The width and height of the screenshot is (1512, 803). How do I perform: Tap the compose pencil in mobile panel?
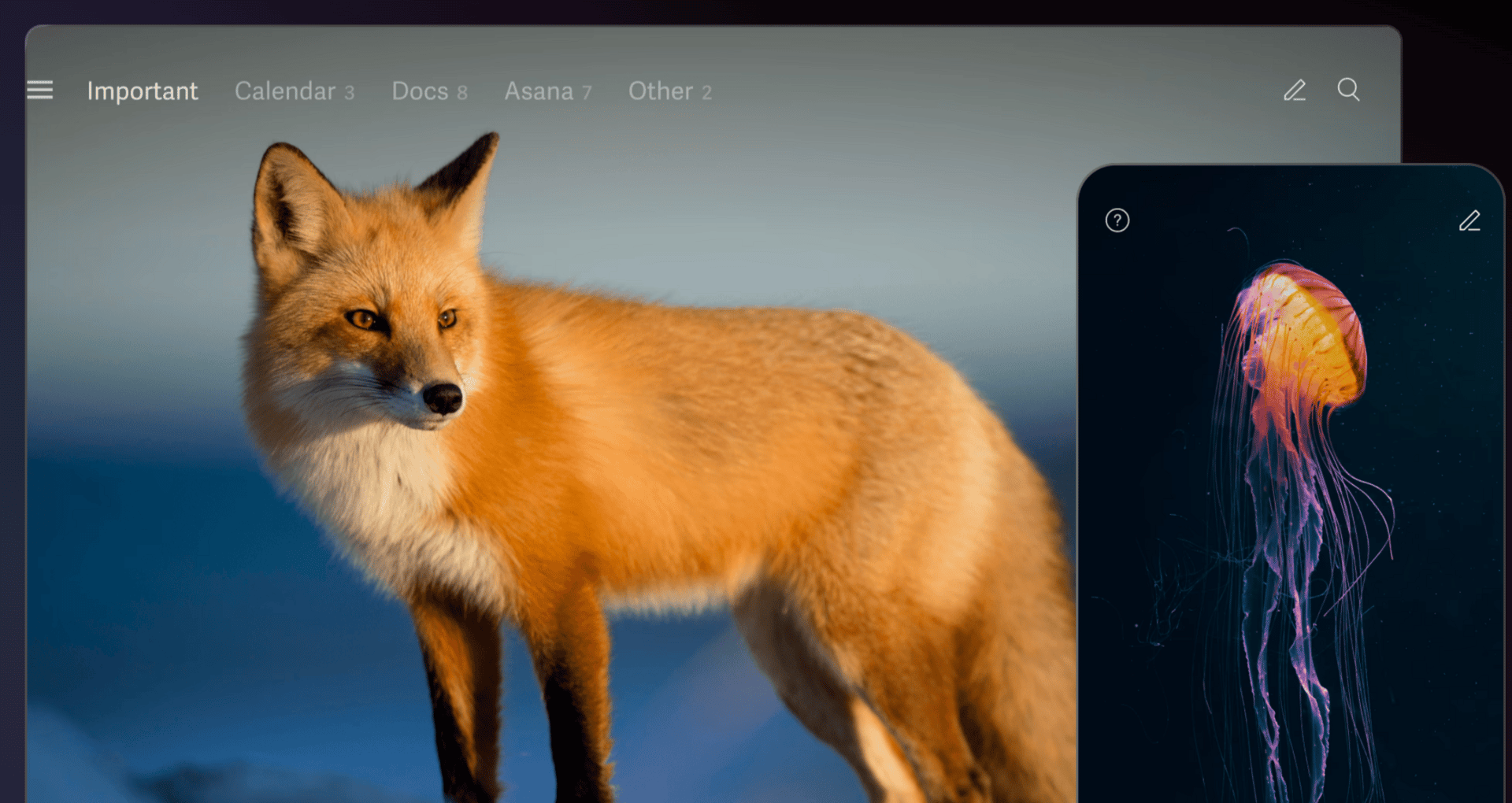(1469, 220)
